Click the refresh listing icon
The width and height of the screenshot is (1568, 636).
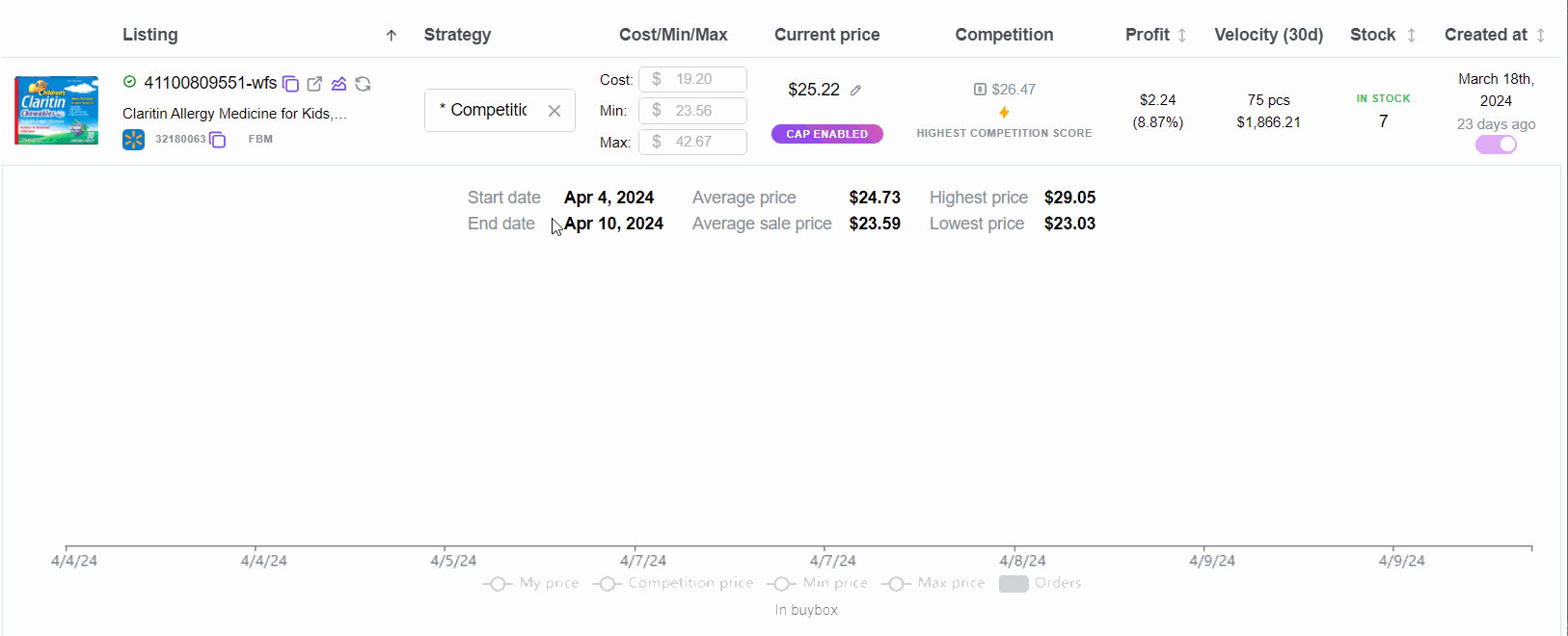pos(363,84)
